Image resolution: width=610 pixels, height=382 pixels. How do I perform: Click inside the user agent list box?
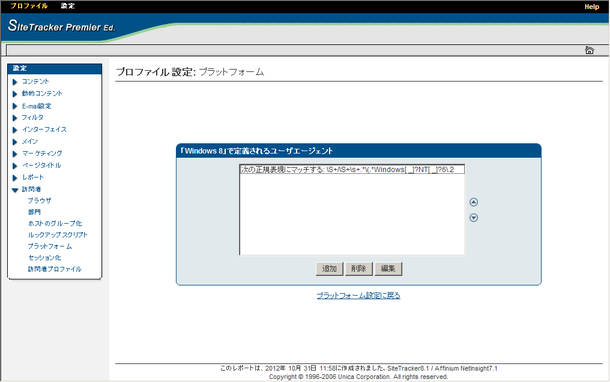[352, 210]
